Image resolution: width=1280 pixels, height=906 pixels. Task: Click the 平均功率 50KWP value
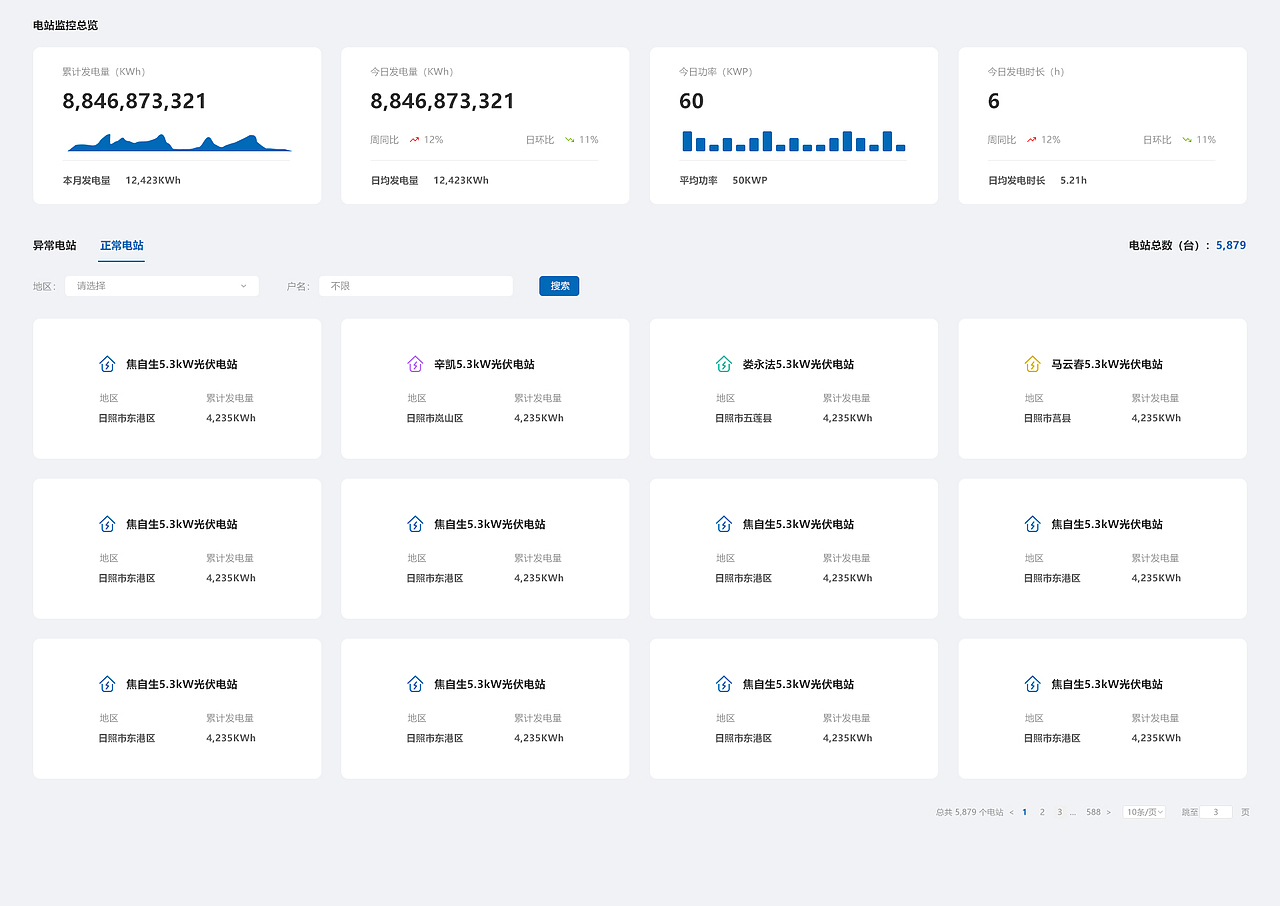(750, 181)
